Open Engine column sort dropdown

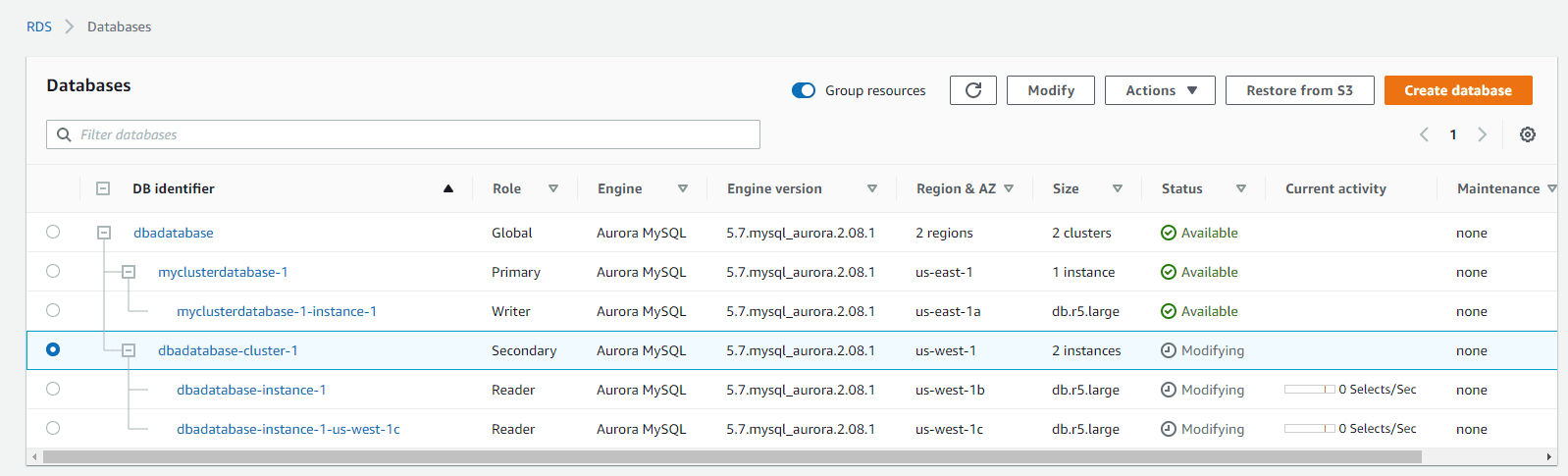click(x=683, y=188)
